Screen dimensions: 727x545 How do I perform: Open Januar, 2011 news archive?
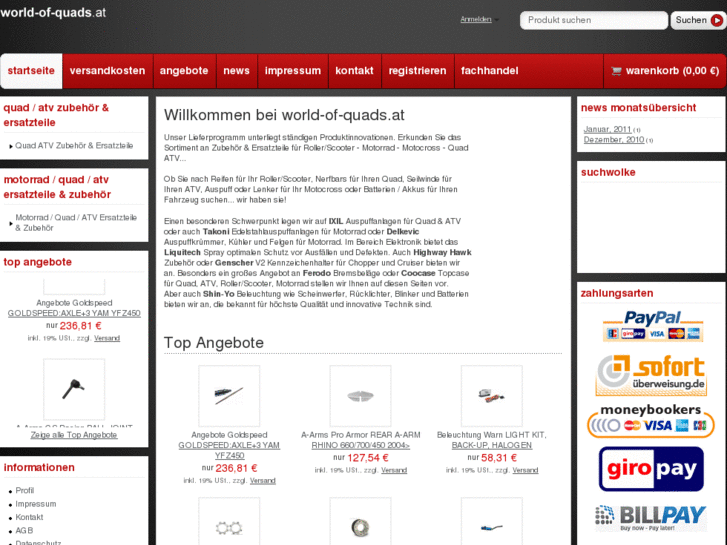click(607, 129)
